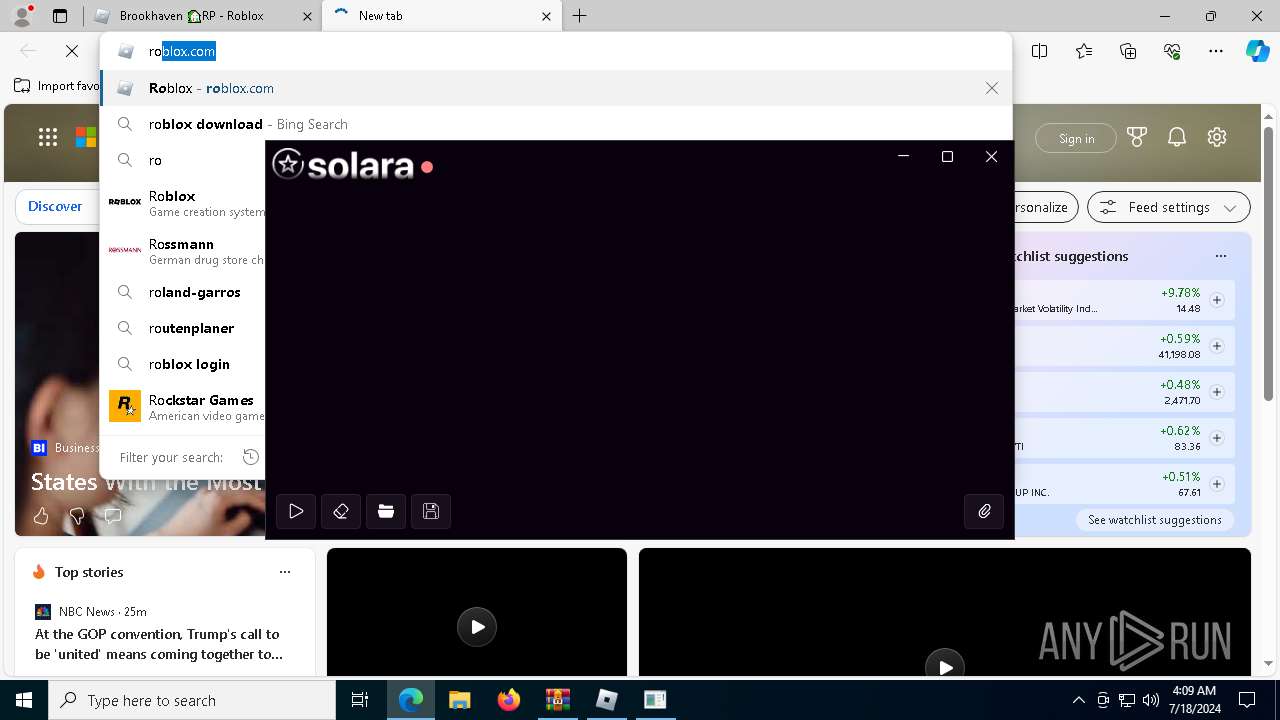Add the +0.48% stock to watchlist
Image resolution: width=1280 pixels, height=720 pixels.
(x=1216, y=392)
